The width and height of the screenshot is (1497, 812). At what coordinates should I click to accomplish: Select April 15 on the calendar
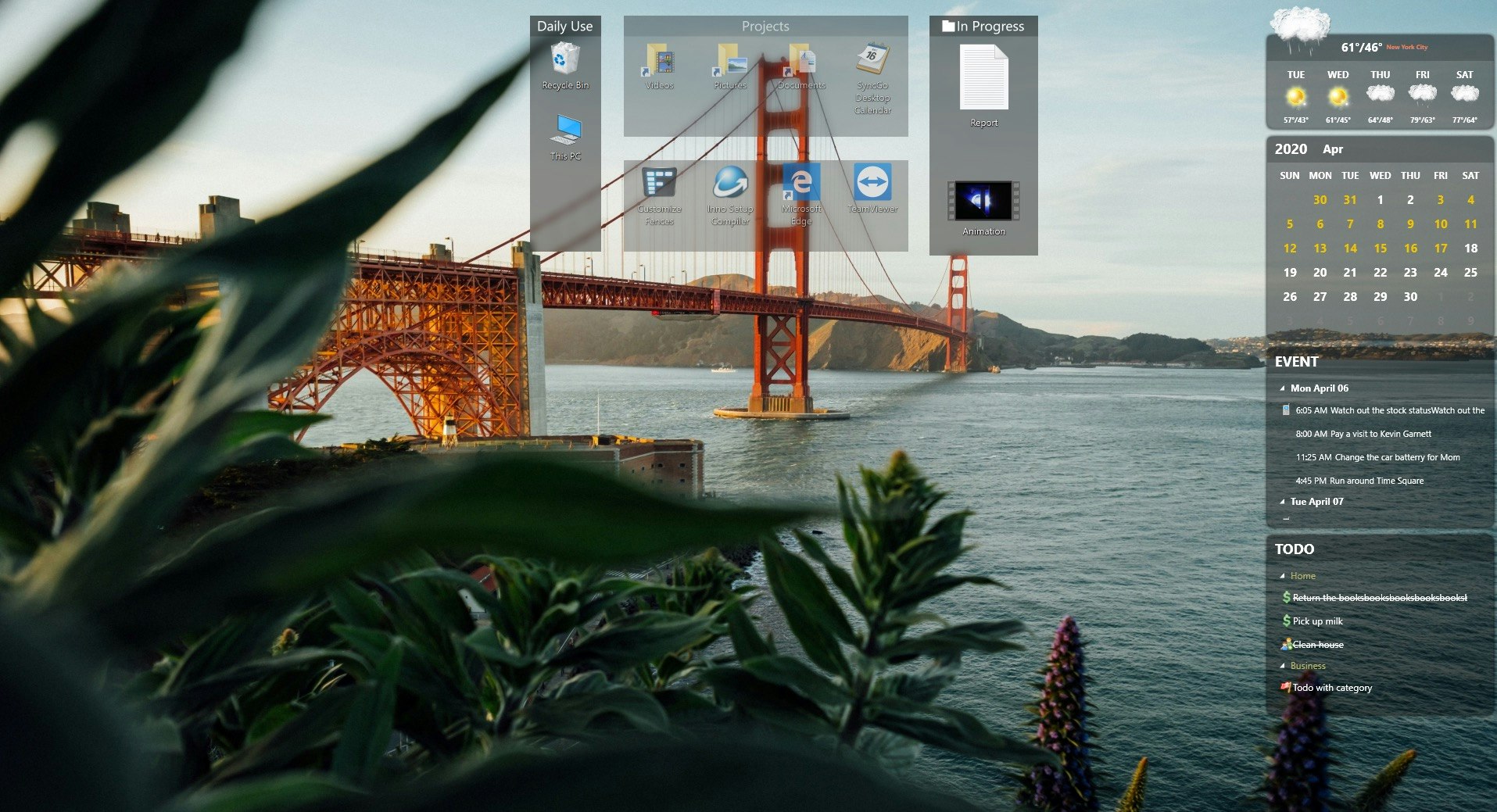pos(1380,248)
